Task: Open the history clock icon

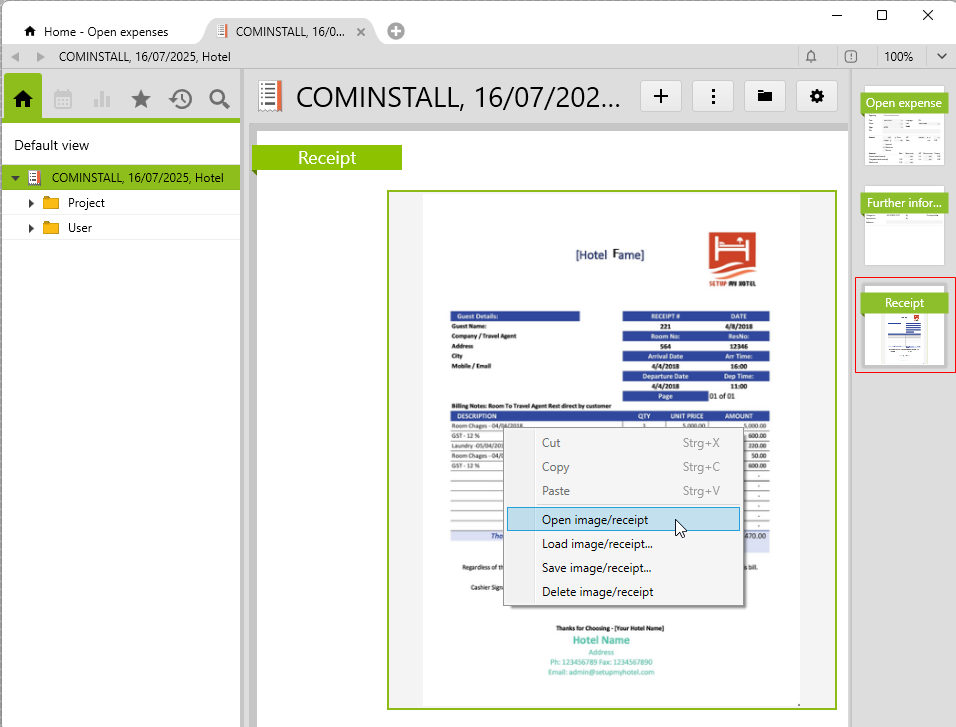Action: tap(180, 99)
